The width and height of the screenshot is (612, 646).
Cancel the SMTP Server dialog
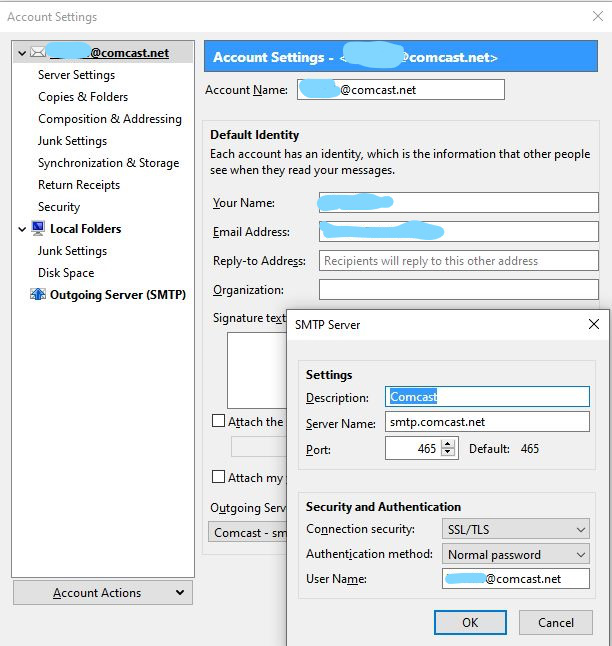[x=556, y=622]
